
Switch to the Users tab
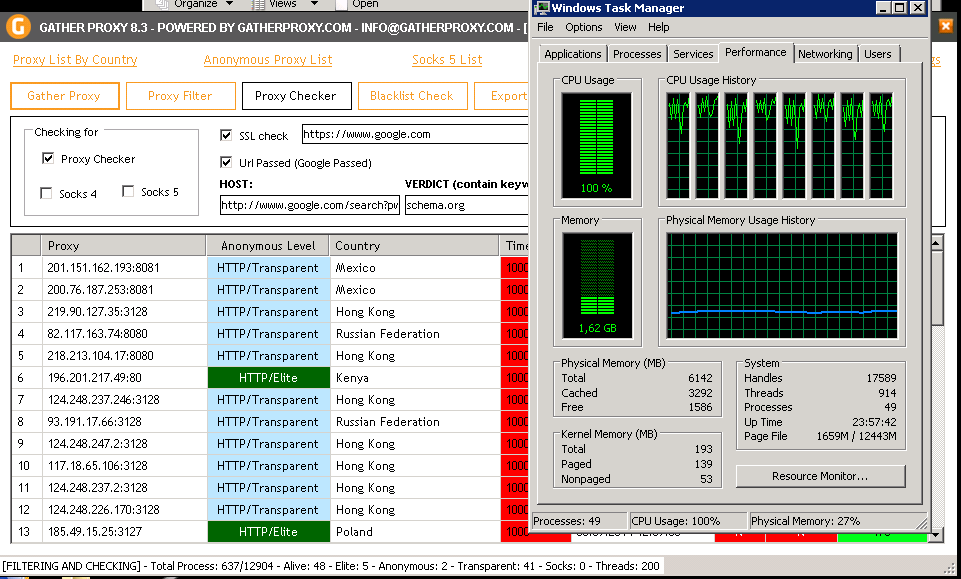[878, 54]
